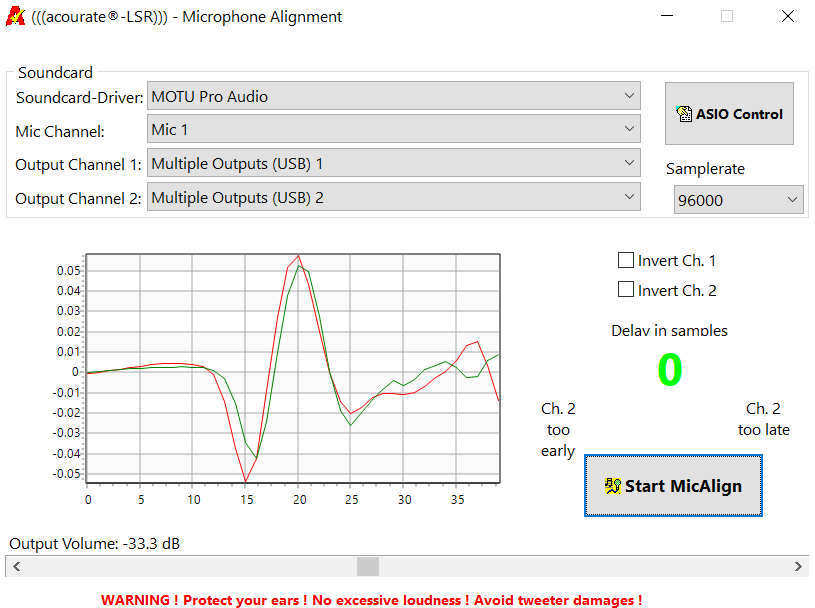Click the Output Volume scrollbar thumb
Image resolution: width=815 pixels, height=608 pixels.
tap(367, 566)
